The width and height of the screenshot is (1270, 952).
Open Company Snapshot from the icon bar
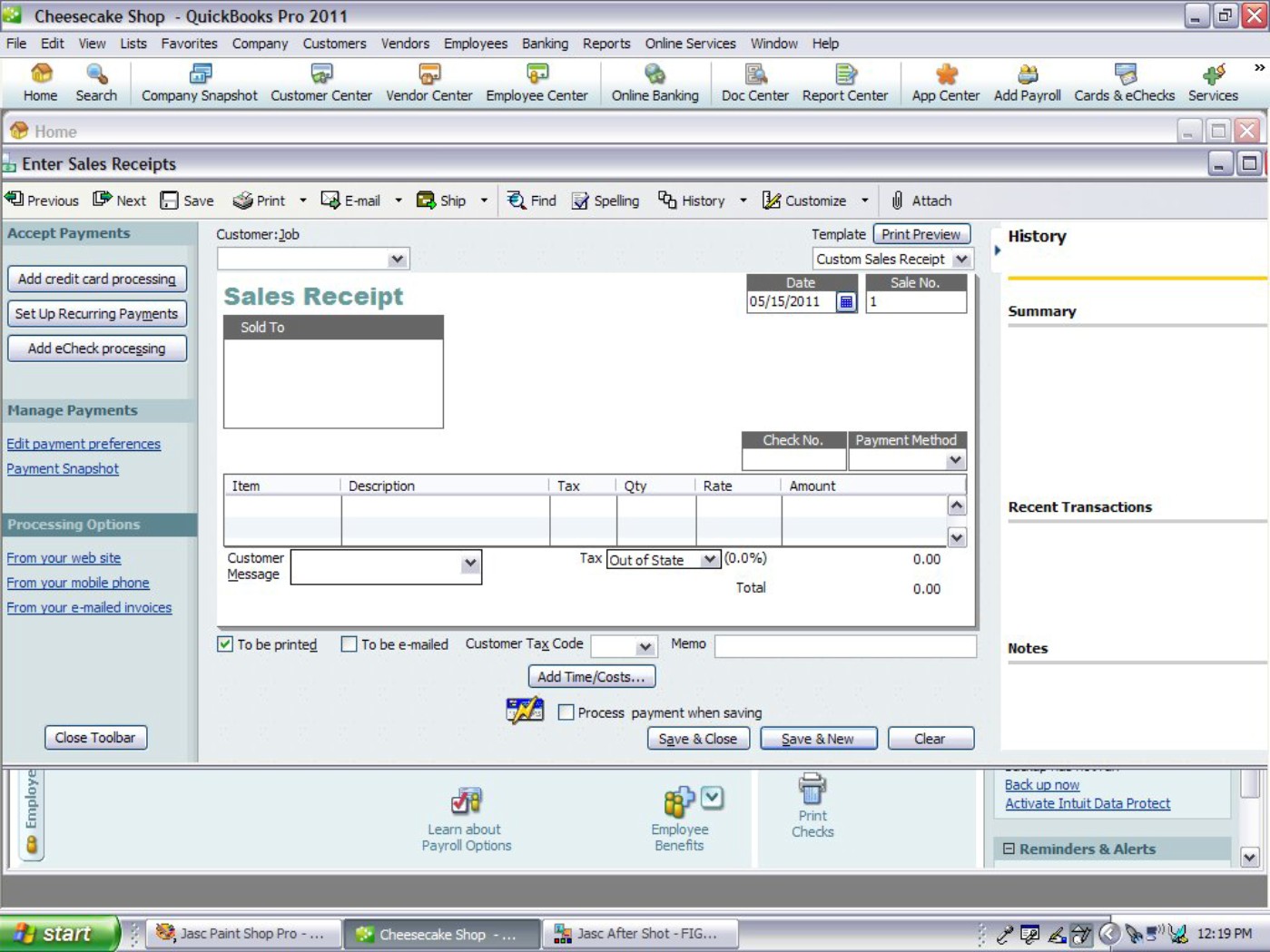pyautogui.click(x=199, y=83)
